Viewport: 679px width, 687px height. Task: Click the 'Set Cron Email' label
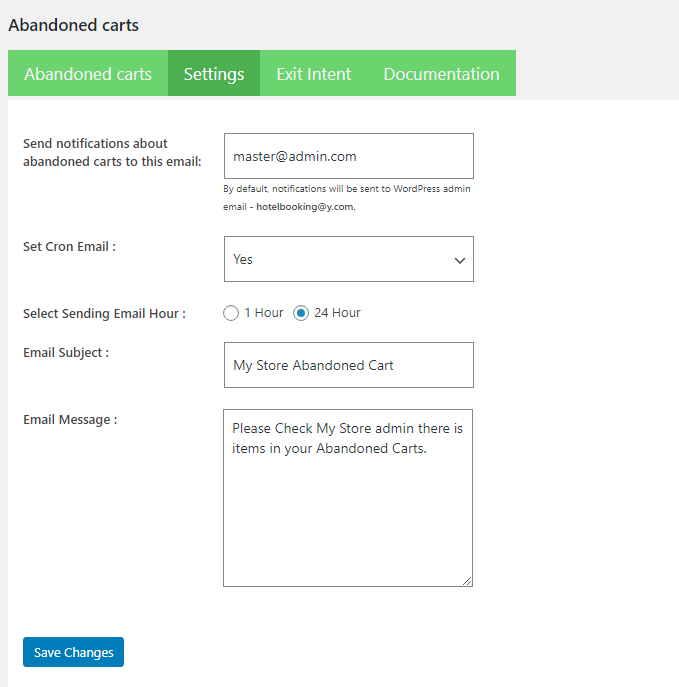coord(69,246)
